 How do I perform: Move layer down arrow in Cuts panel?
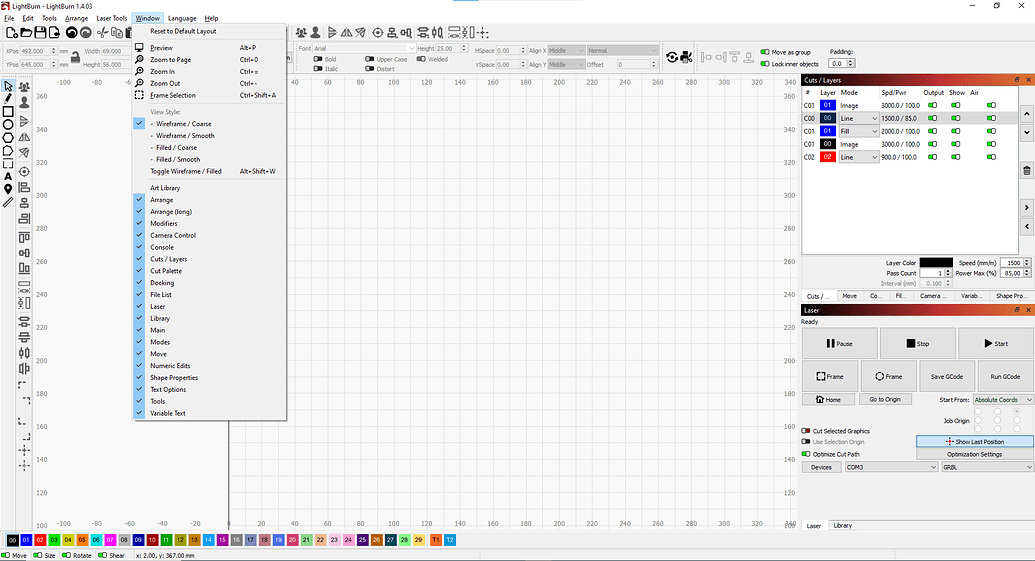coord(1026,132)
